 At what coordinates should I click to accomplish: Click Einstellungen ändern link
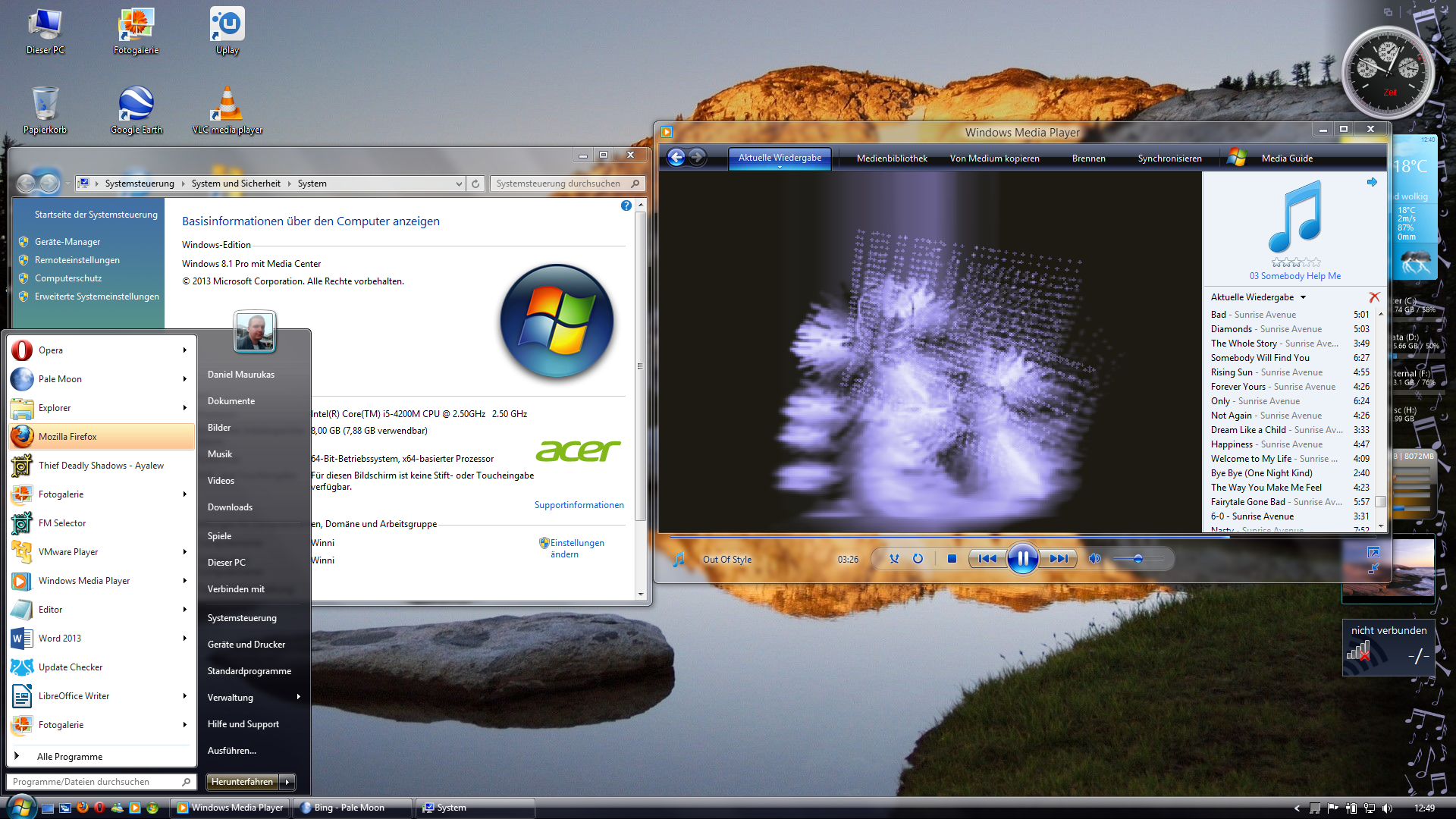pyautogui.click(x=577, y=548)
